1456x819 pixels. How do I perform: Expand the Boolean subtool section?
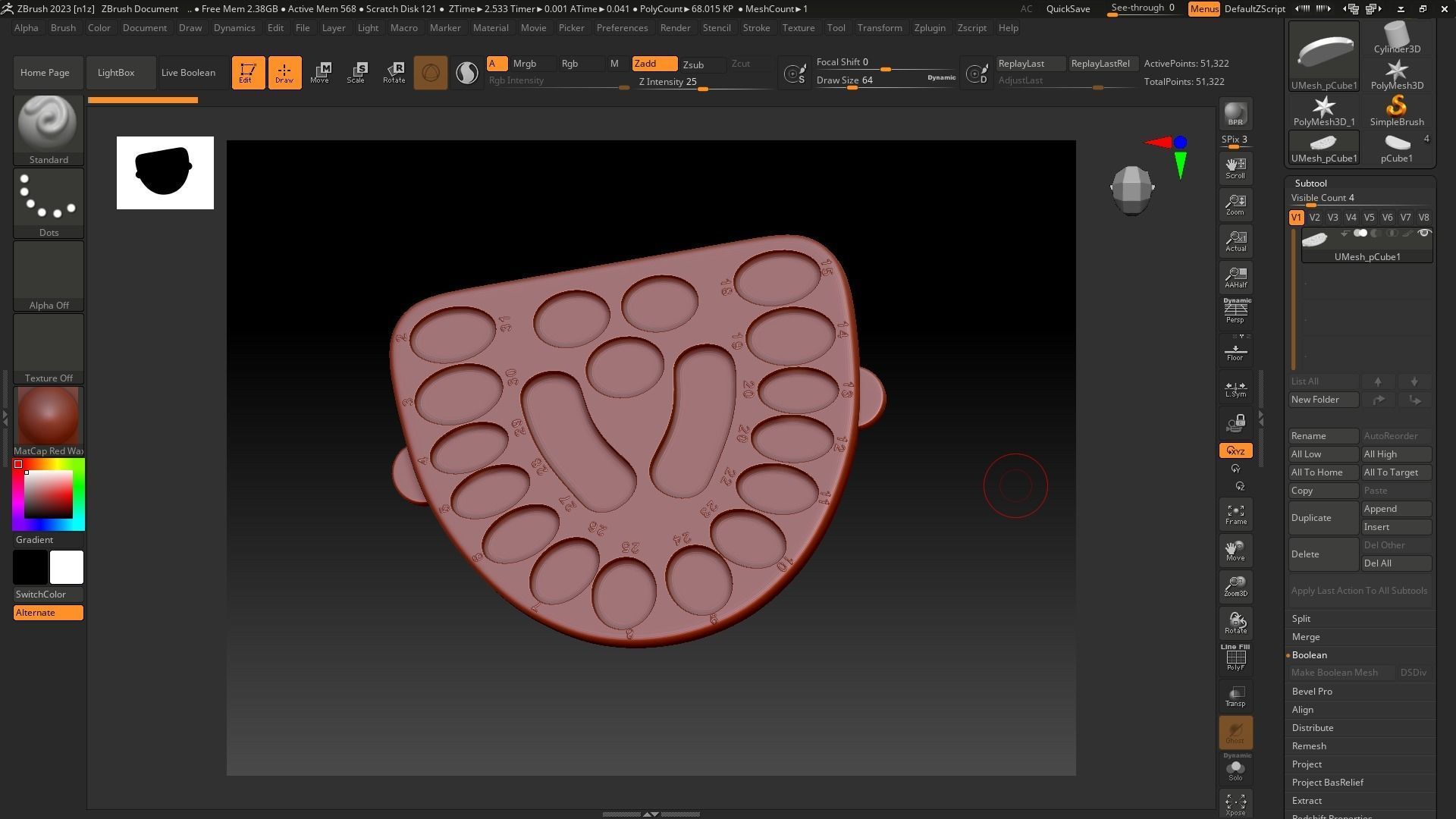coord(1310,655)
